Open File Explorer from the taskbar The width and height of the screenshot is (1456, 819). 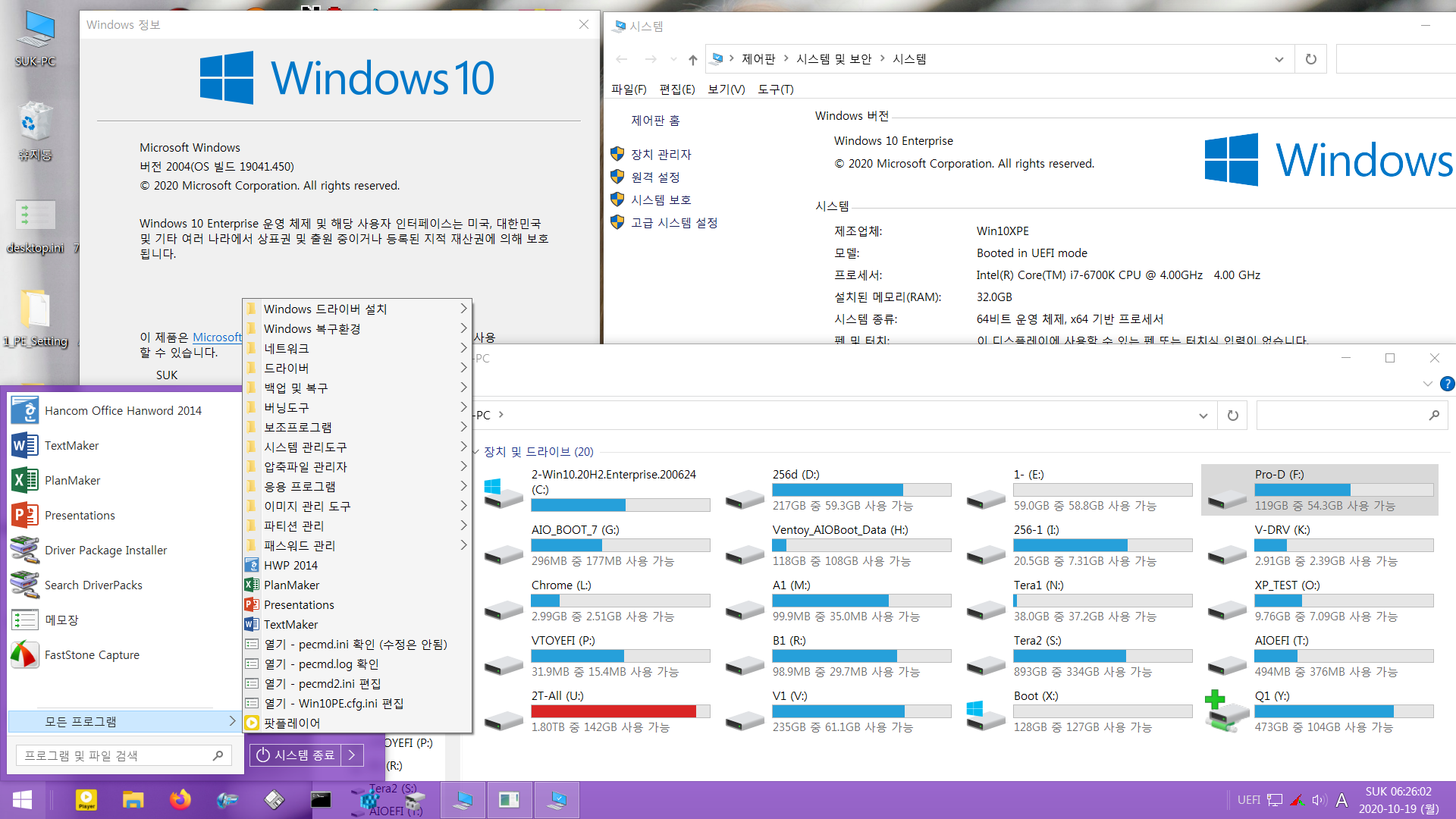tap(133, 800)
